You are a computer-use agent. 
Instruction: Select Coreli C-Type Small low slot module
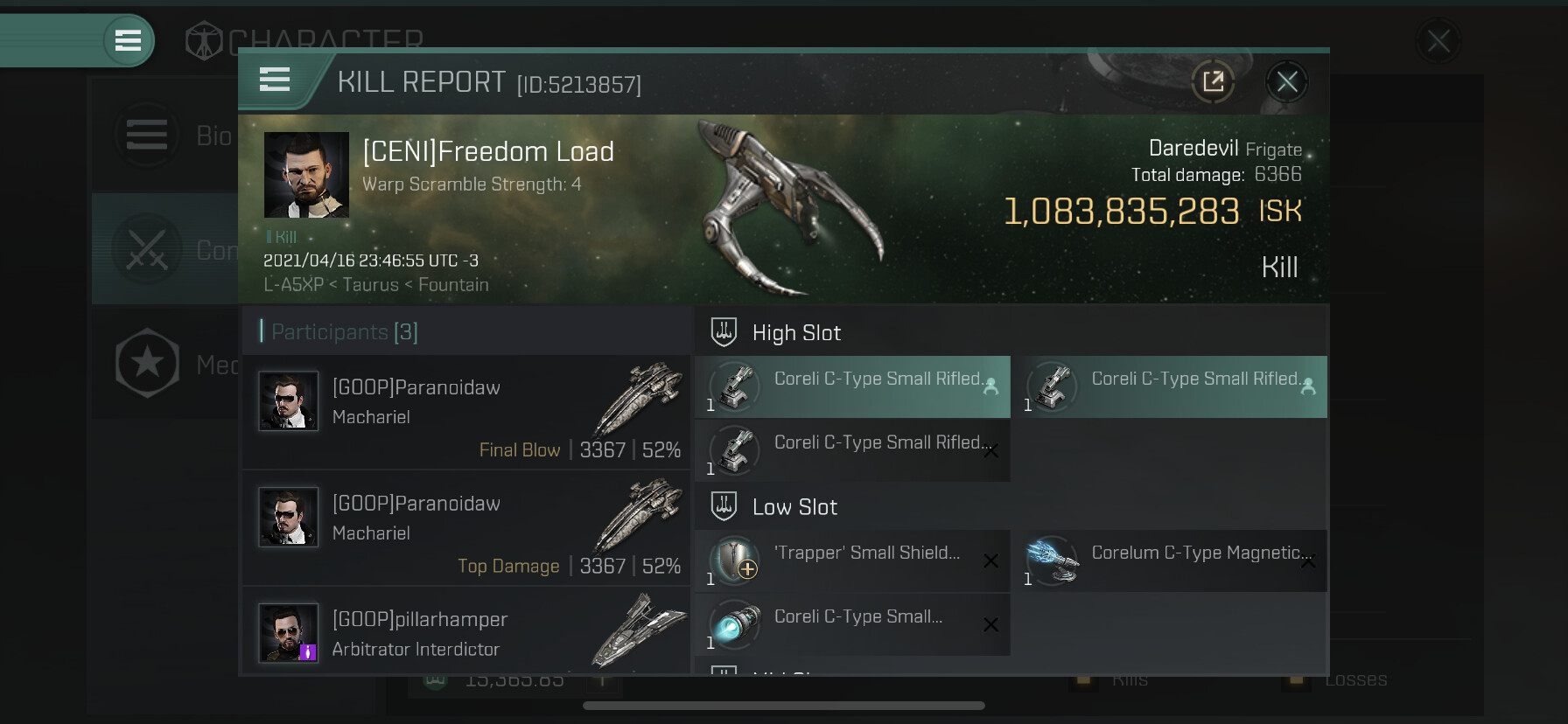click(852, 624)
